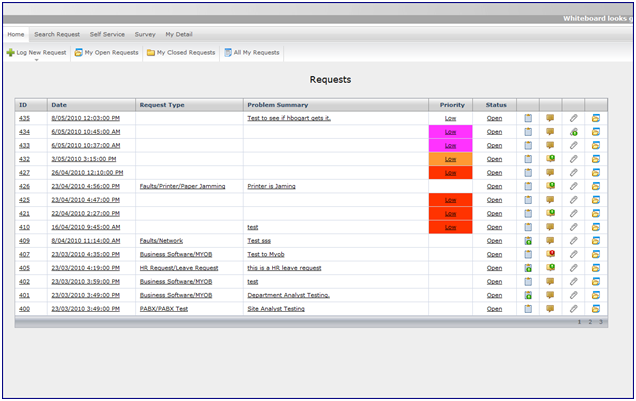
Task: Click the clipboard icon in row 410
Action: (528, 227)
